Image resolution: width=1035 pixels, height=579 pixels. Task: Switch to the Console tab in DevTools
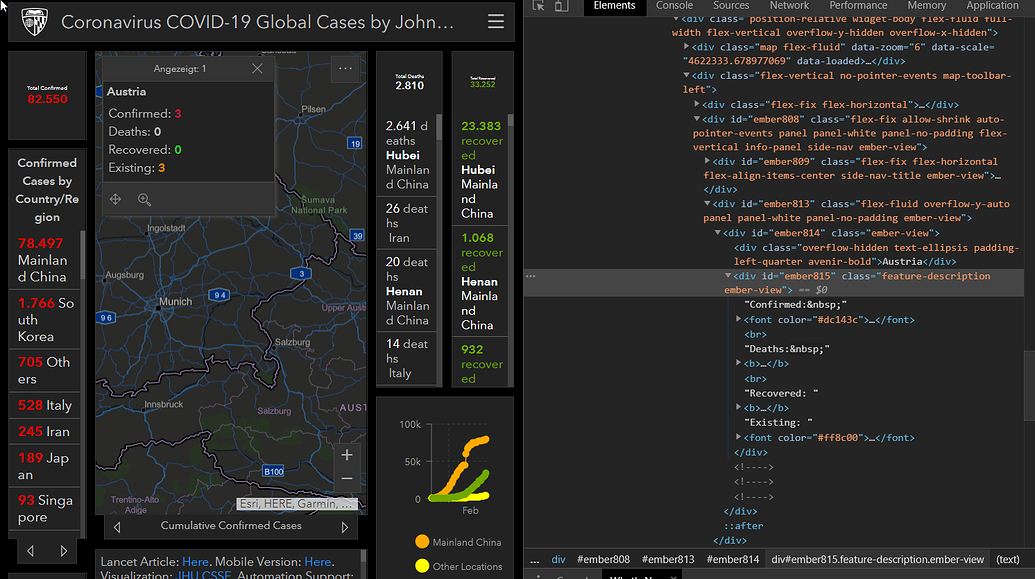(x=674, y=6)
